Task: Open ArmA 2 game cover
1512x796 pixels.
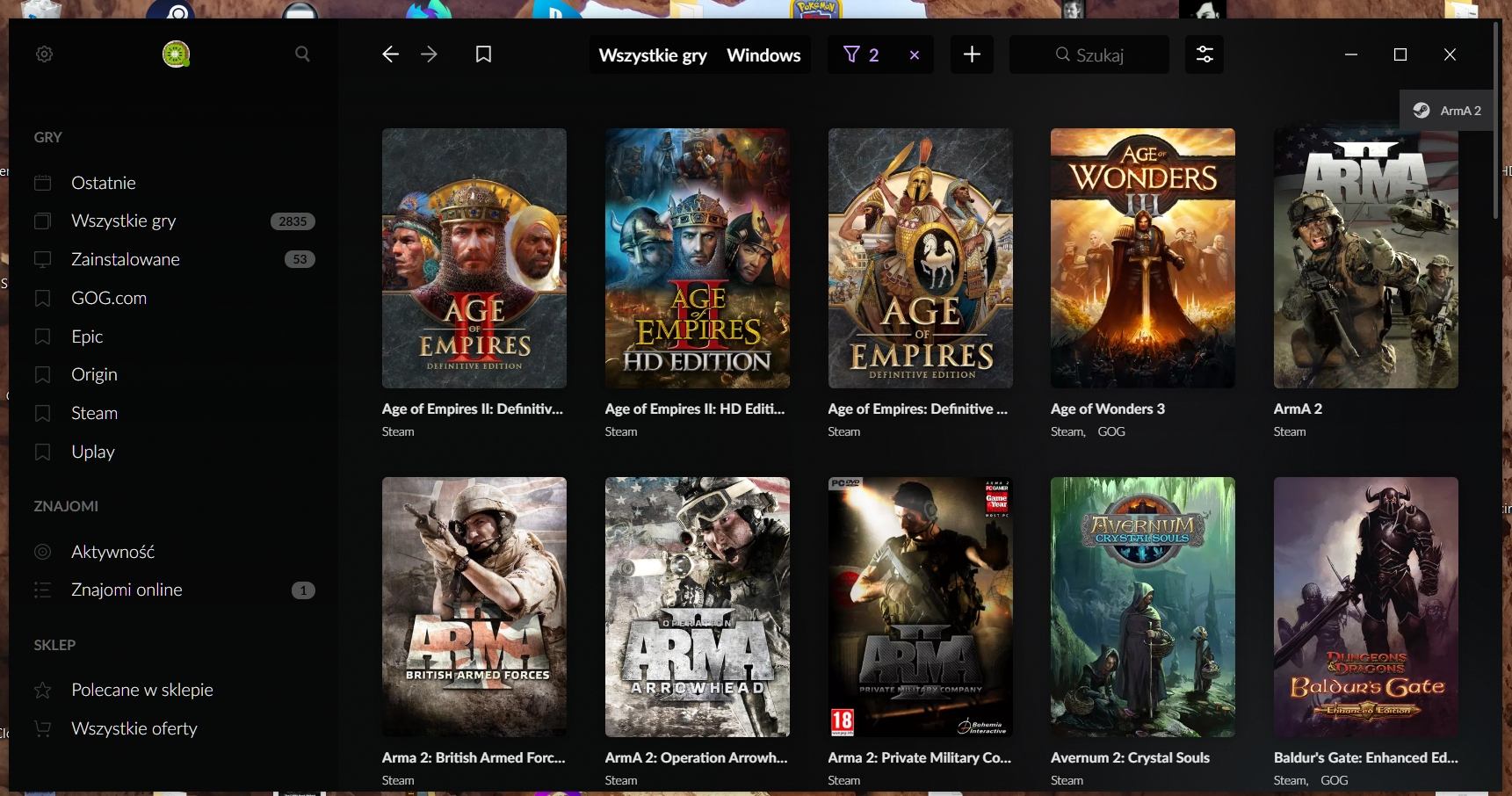Action: tap(1366, 258)
